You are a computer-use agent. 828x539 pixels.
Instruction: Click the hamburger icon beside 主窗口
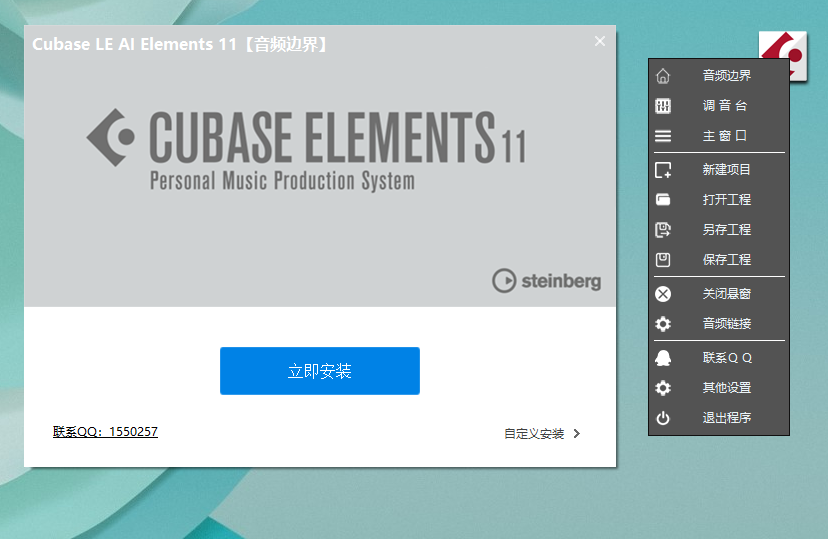point(663,136)
